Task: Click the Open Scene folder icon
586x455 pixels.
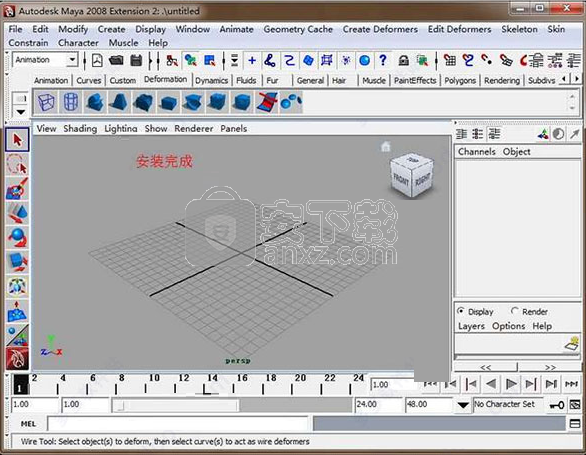Action: point(116,60)
